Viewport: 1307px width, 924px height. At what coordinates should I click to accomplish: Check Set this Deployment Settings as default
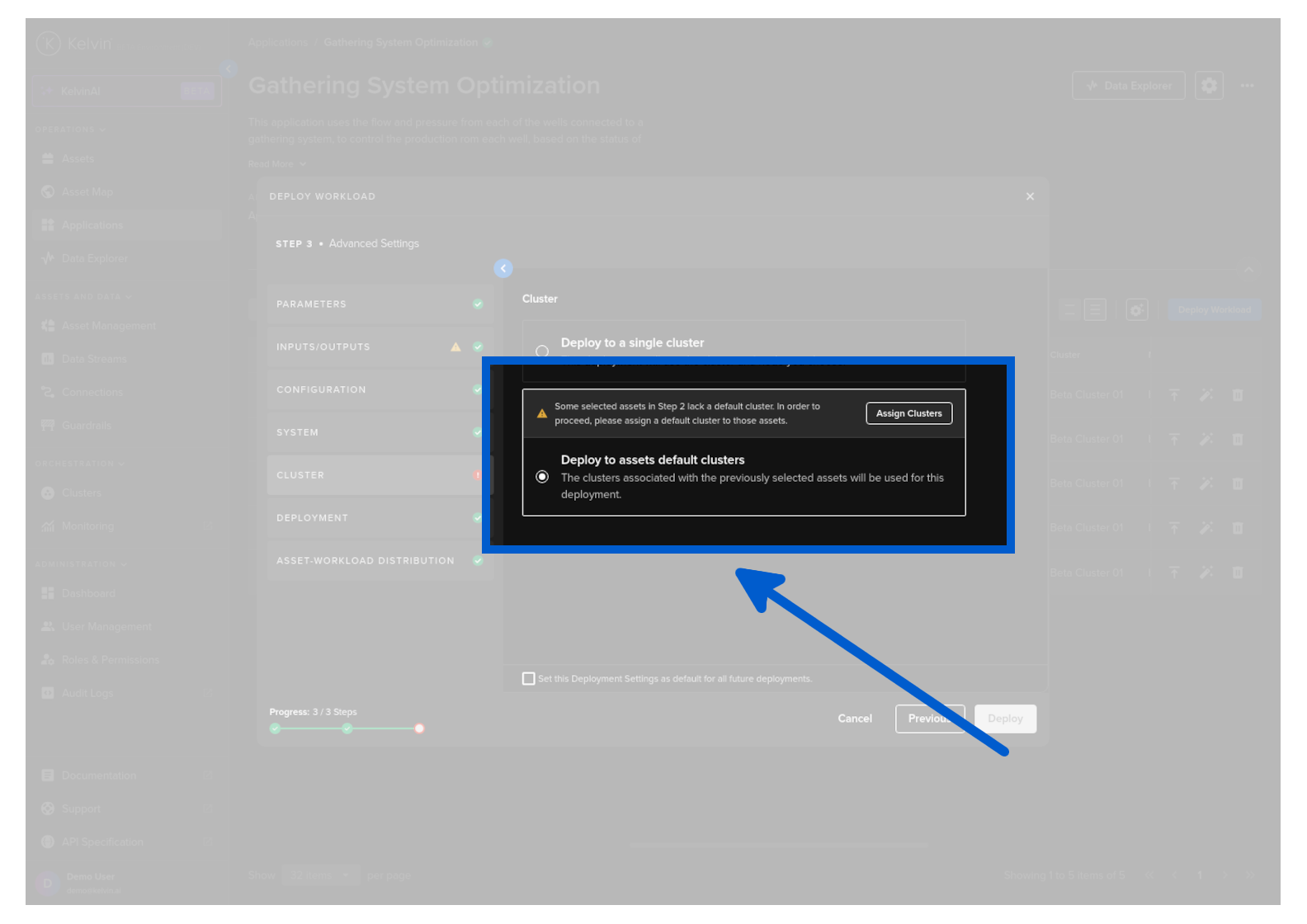(529, 679)
